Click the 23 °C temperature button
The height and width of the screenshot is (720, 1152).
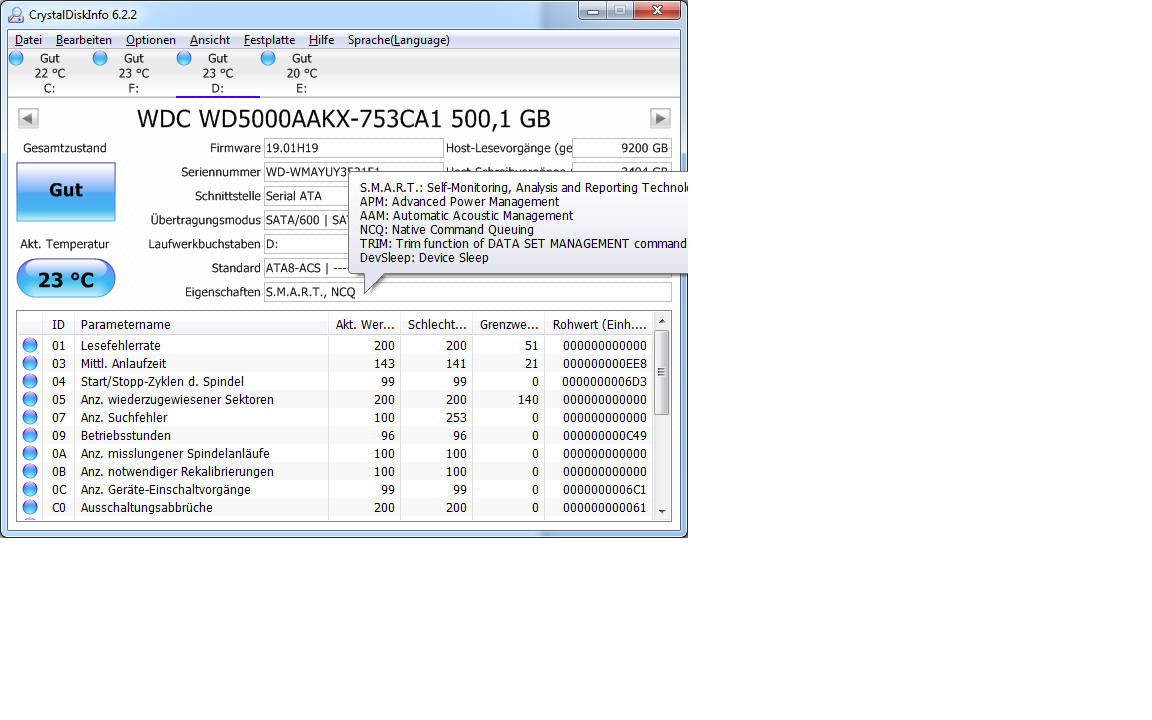(x=66, y=278)
